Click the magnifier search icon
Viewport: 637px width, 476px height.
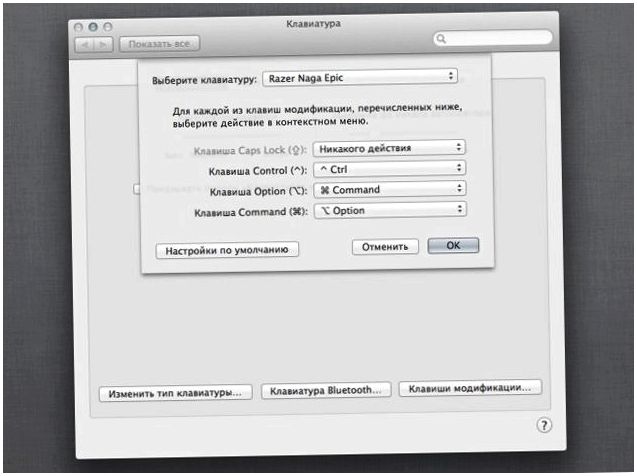point(441,39)
